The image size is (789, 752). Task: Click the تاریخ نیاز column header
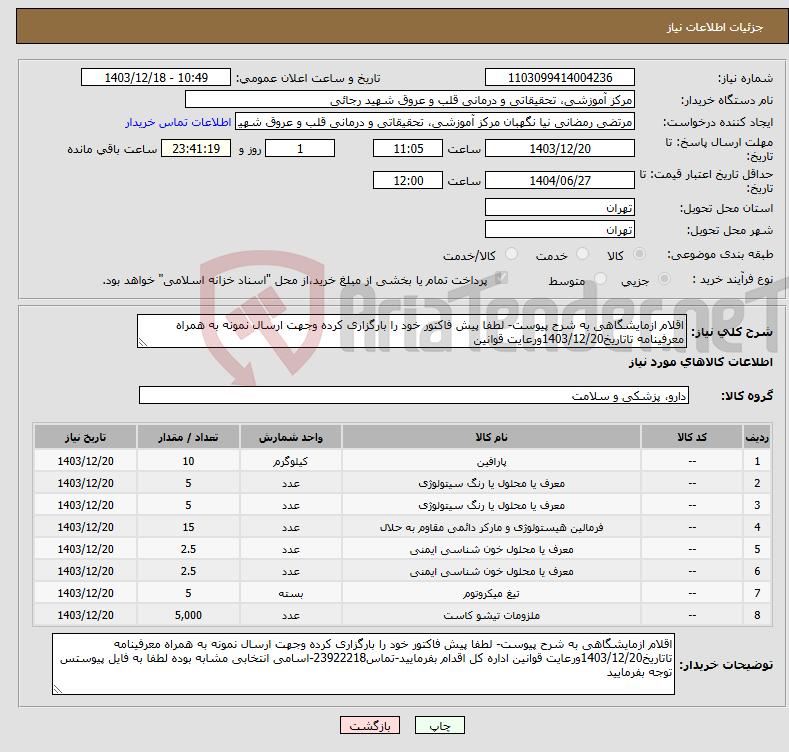(x=86, y=437)
